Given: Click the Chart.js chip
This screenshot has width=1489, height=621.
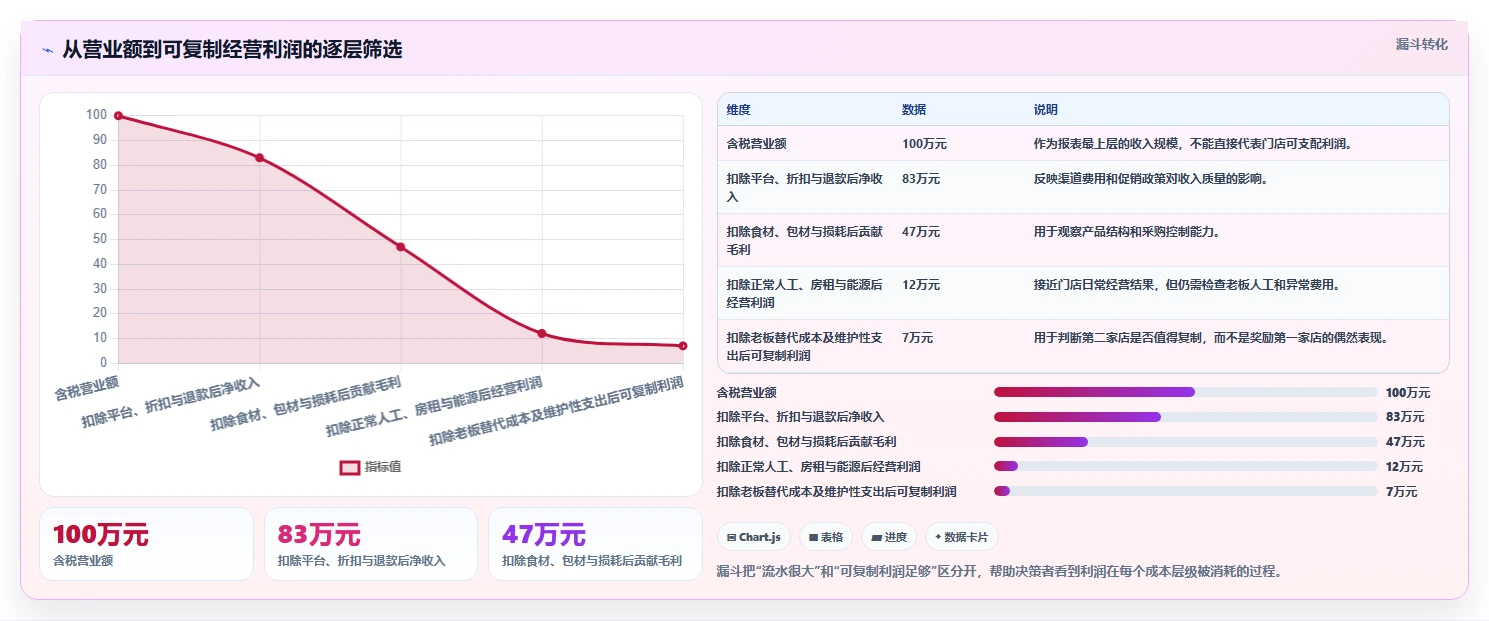Looking at the screenshot, I should 754,537.
